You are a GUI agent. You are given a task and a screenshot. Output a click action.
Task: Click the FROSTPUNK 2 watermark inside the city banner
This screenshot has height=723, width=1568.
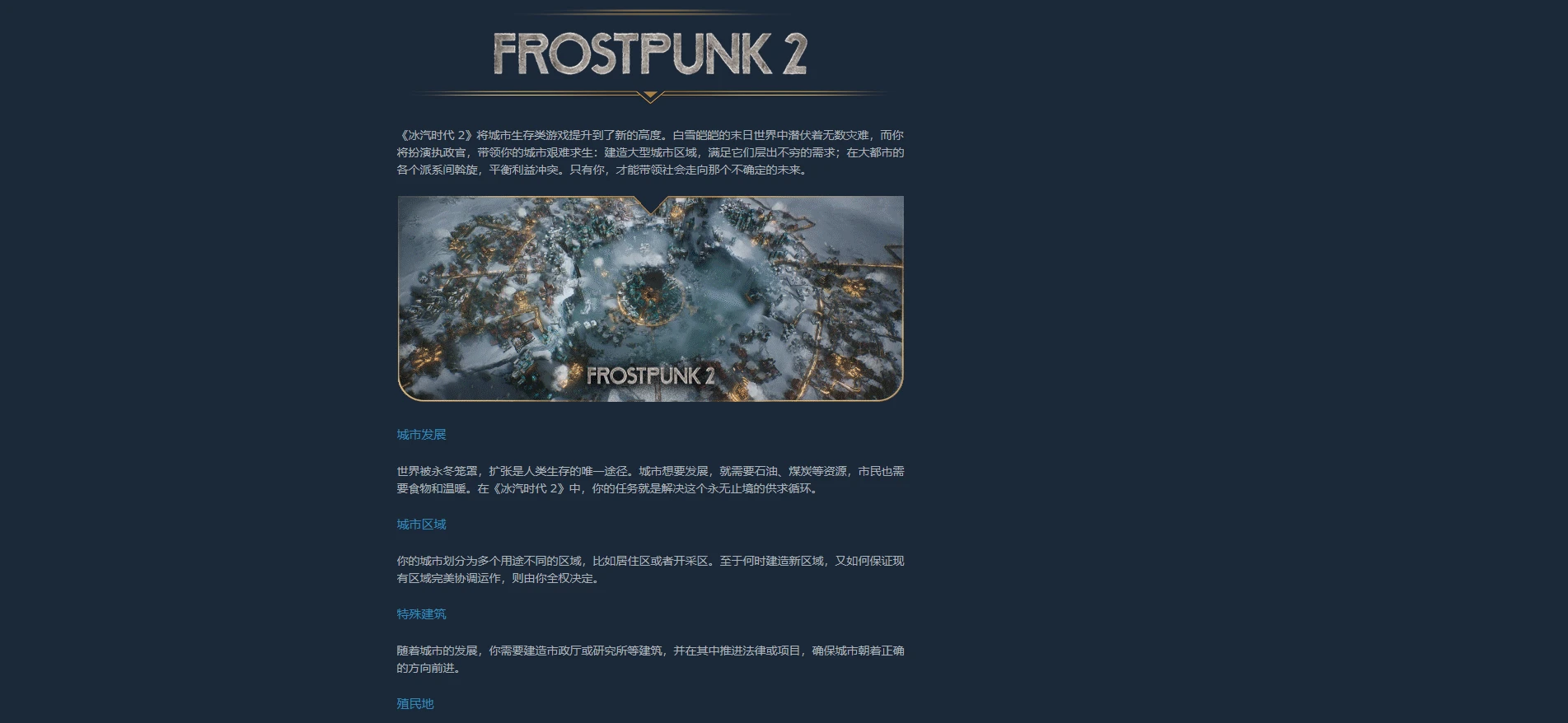651,375
